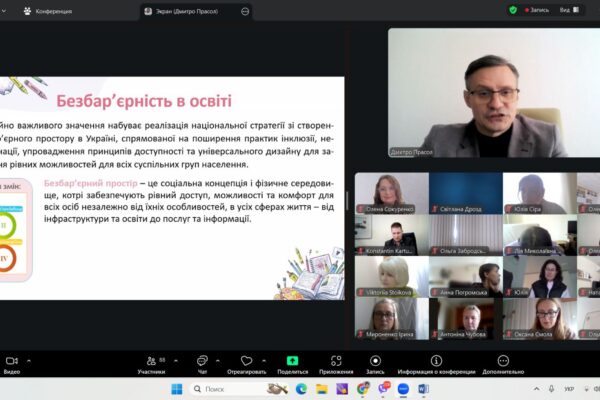
Task: Open the Reactions heart menu
Action: pos(246,361)
